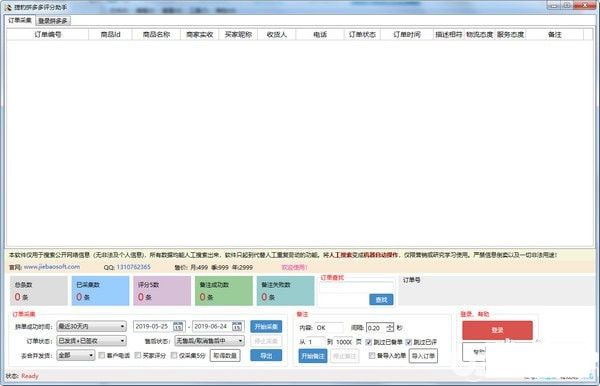The image size is (600, 386).
Task: Click the blue 导出 button
Action: (x=266, y=355)
